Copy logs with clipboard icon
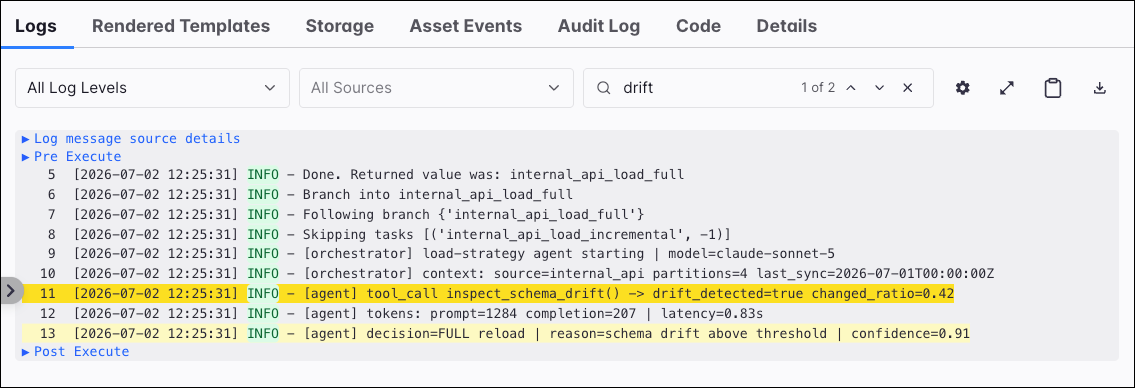Image resolution: width=1135 pixels, height=388 pixels. point(1052,88)
